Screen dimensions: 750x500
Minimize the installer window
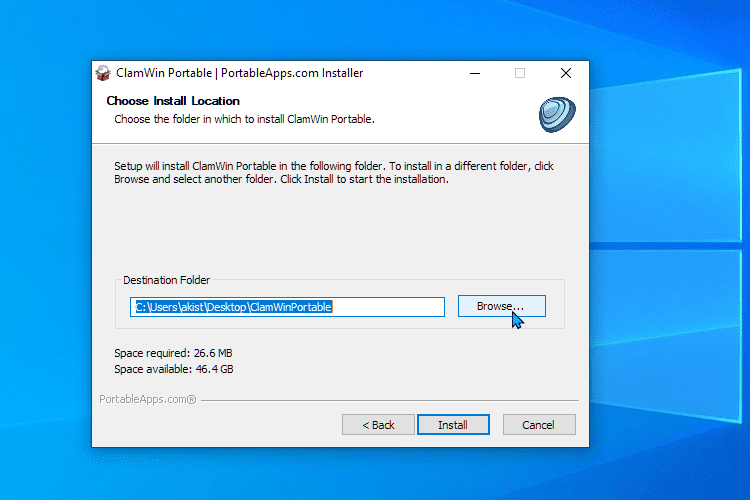point(474,73)
